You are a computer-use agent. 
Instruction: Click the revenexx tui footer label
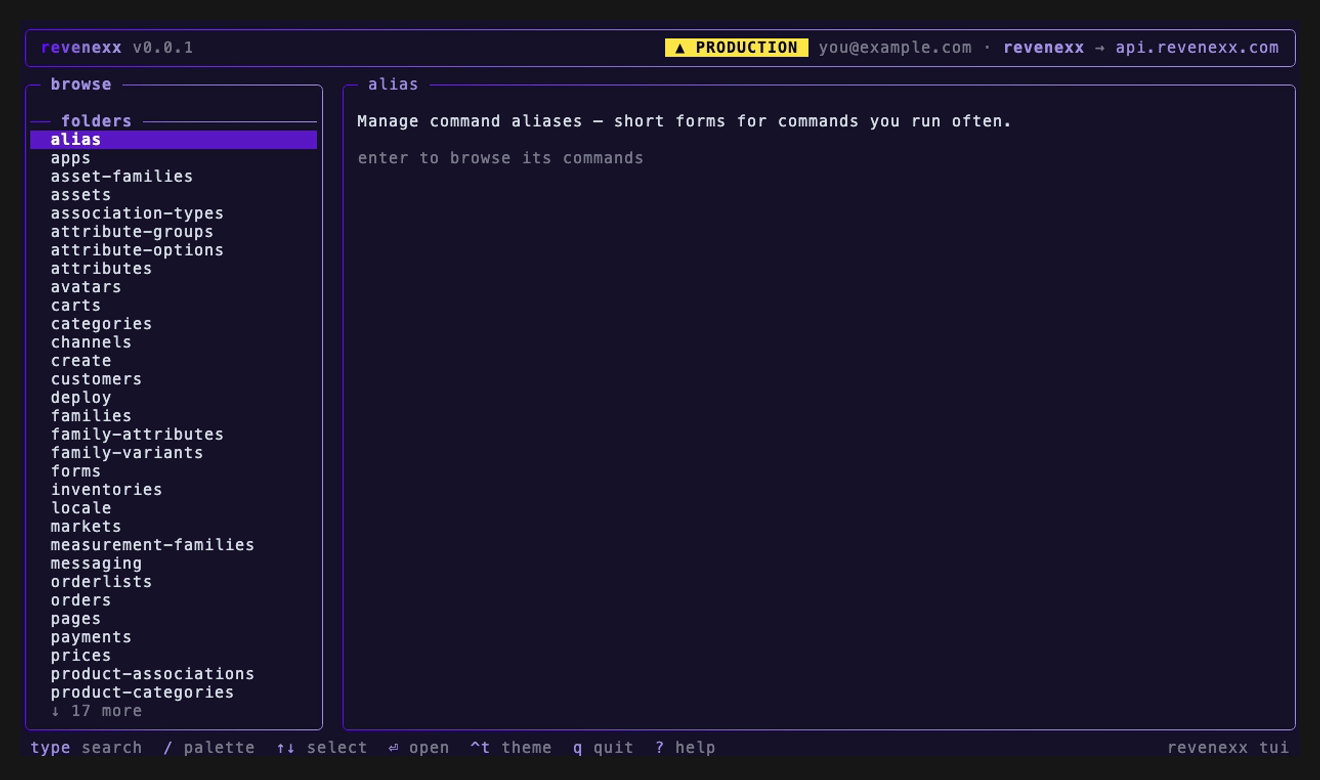click(x=1228, y=748)
